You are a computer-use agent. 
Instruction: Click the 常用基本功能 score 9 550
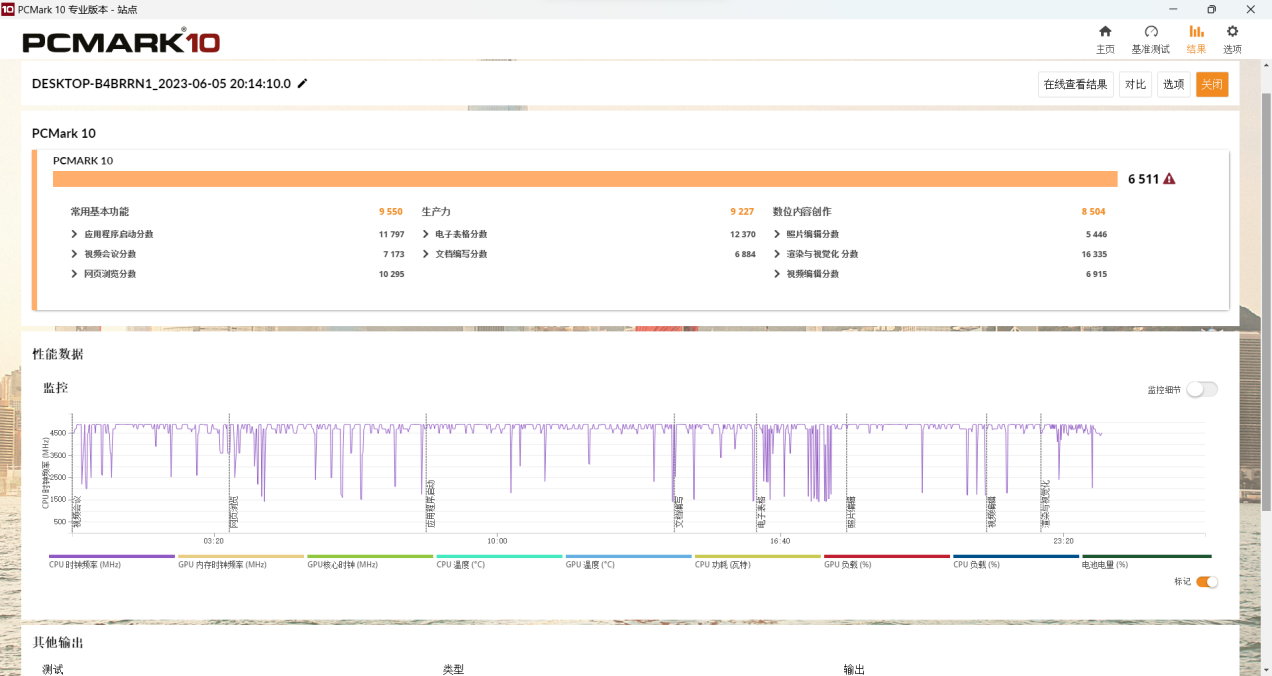(391, 212)
